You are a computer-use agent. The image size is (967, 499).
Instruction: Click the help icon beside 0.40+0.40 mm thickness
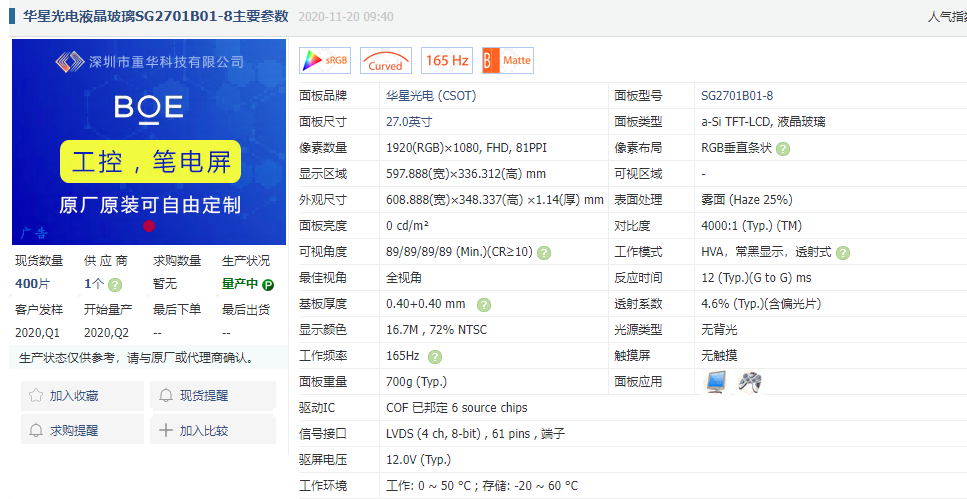click(484, 305)
